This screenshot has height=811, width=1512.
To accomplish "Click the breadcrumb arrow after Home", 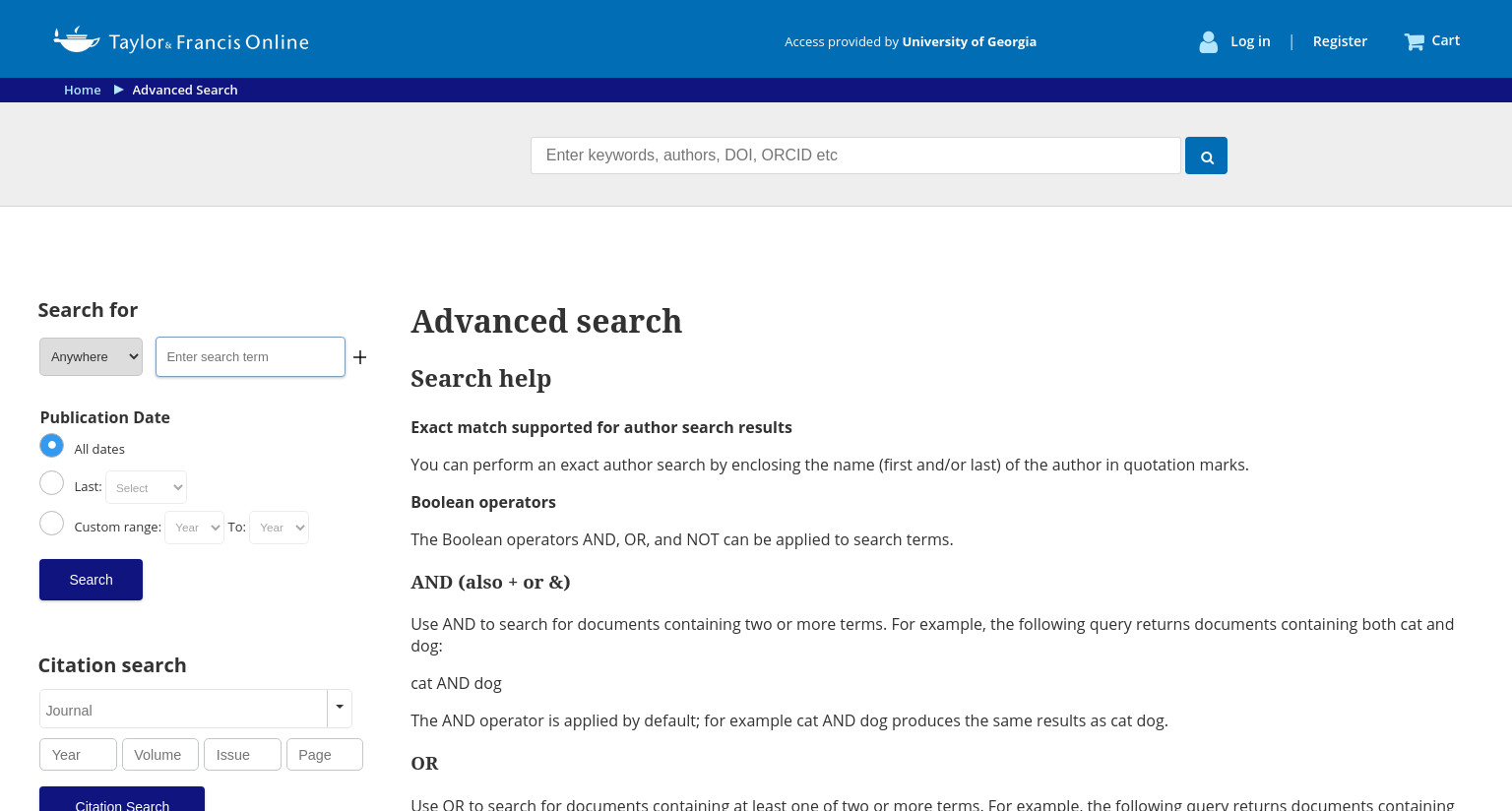I will pos(118,90).
